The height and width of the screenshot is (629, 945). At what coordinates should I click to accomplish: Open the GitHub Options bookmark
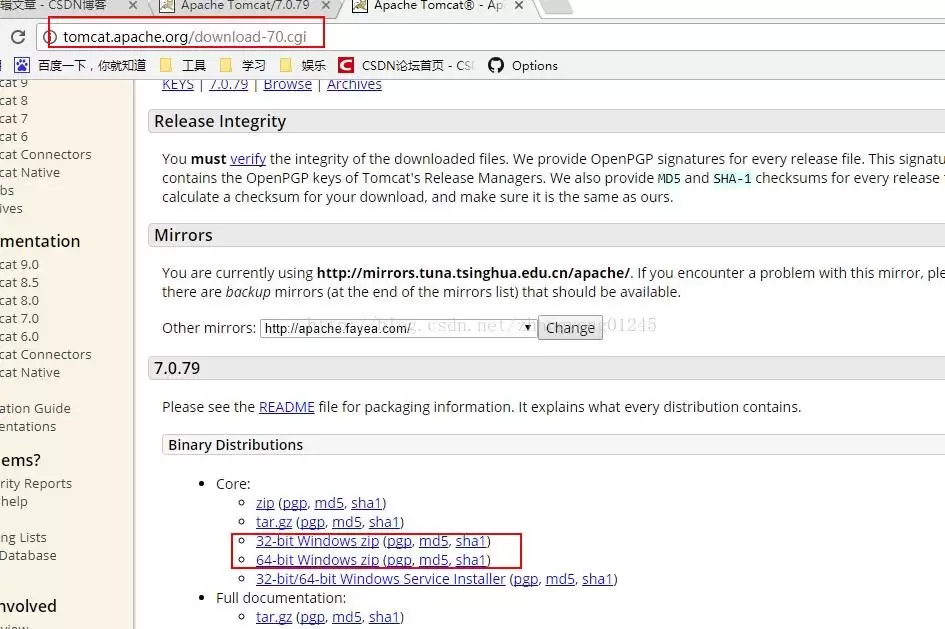pos(523,65)
